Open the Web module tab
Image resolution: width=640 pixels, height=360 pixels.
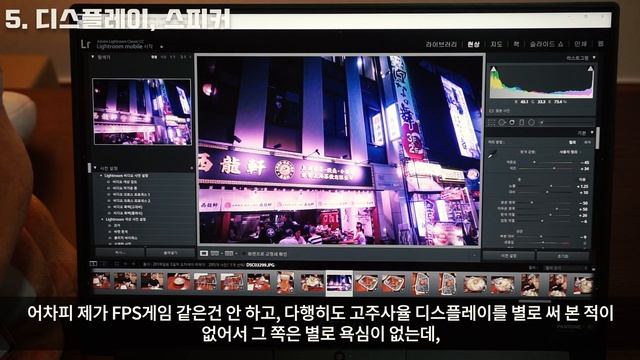tap(600, 44)
